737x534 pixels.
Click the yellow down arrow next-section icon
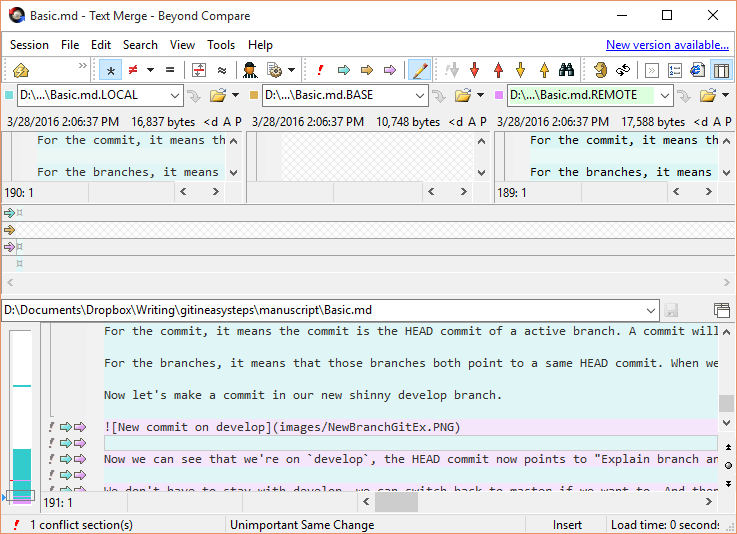point(521,71)
